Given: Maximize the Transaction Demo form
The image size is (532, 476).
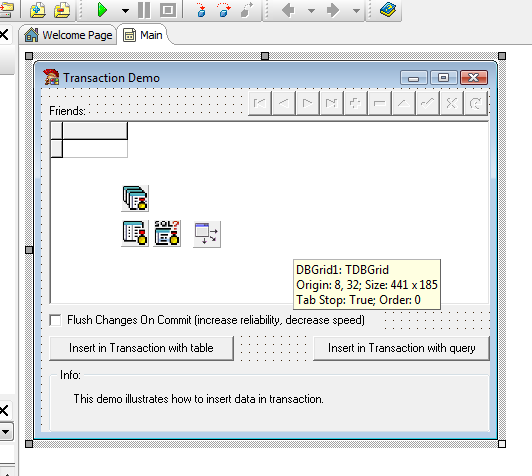Looking at the screenshot, I should (444, 78).
